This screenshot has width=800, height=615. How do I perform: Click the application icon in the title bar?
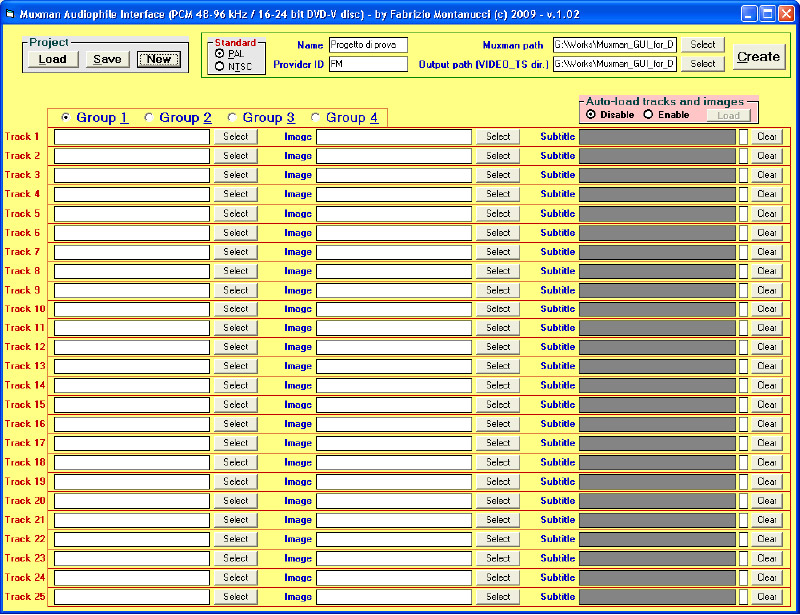[9, 14]
